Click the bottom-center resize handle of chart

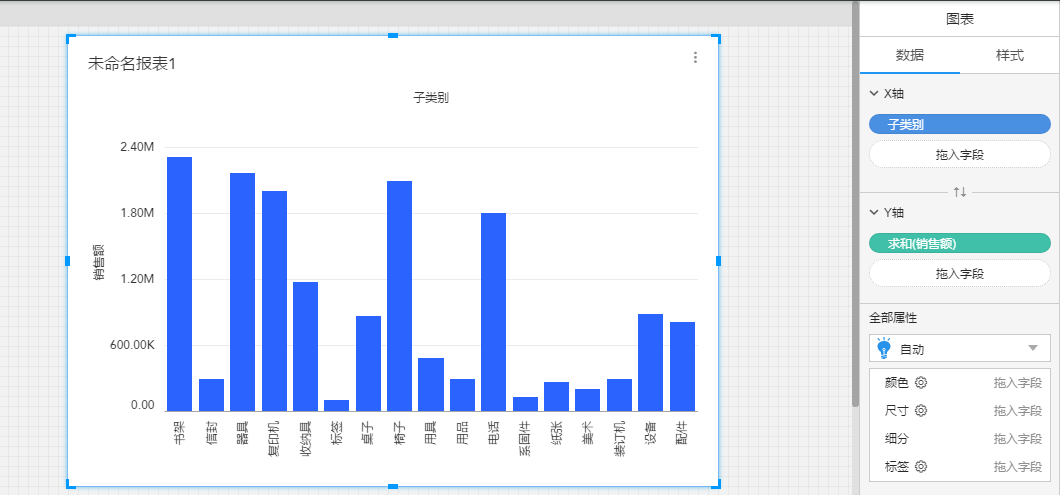pyautogui.click(x=393, y=486)
